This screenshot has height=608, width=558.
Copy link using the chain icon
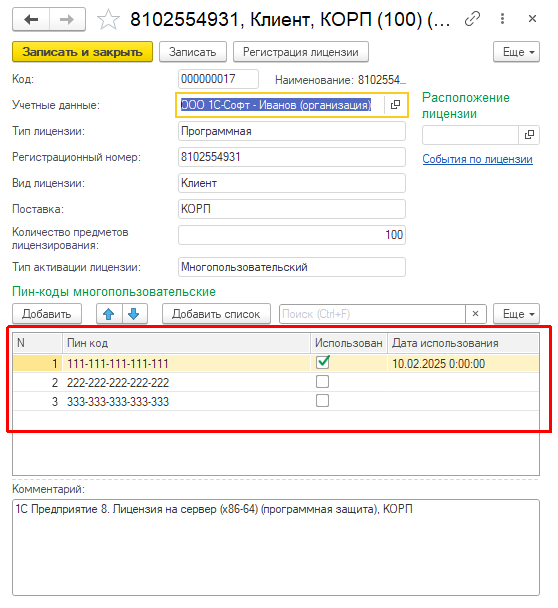(472, 19)
